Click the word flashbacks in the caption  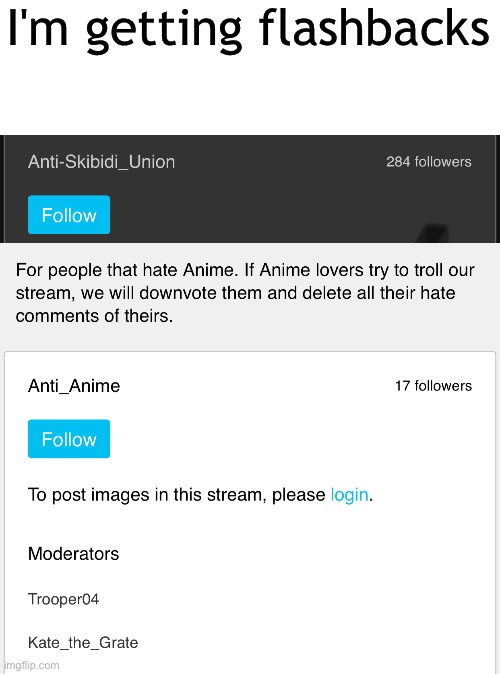[x=374, y=27]
